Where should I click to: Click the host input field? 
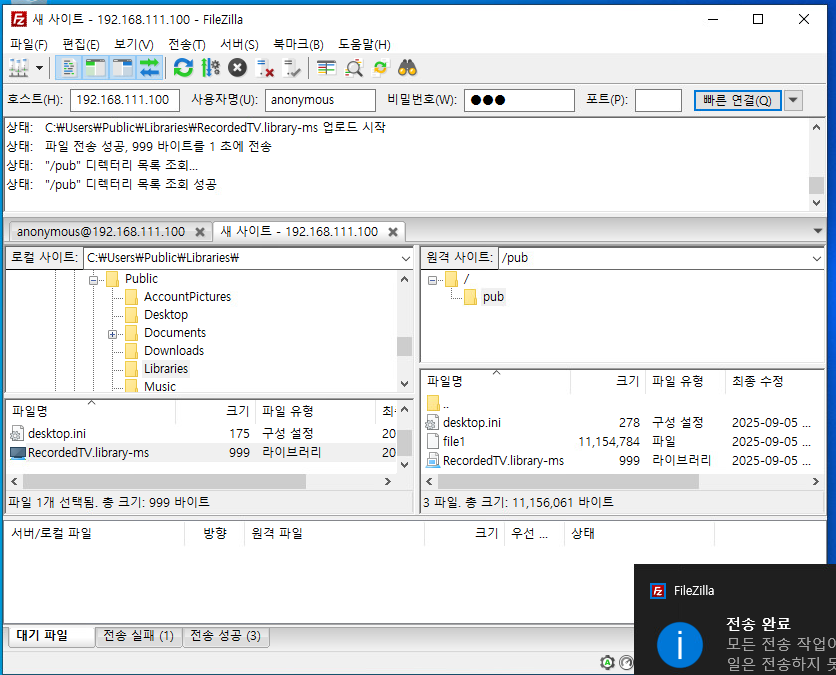[x=125, y=100]
